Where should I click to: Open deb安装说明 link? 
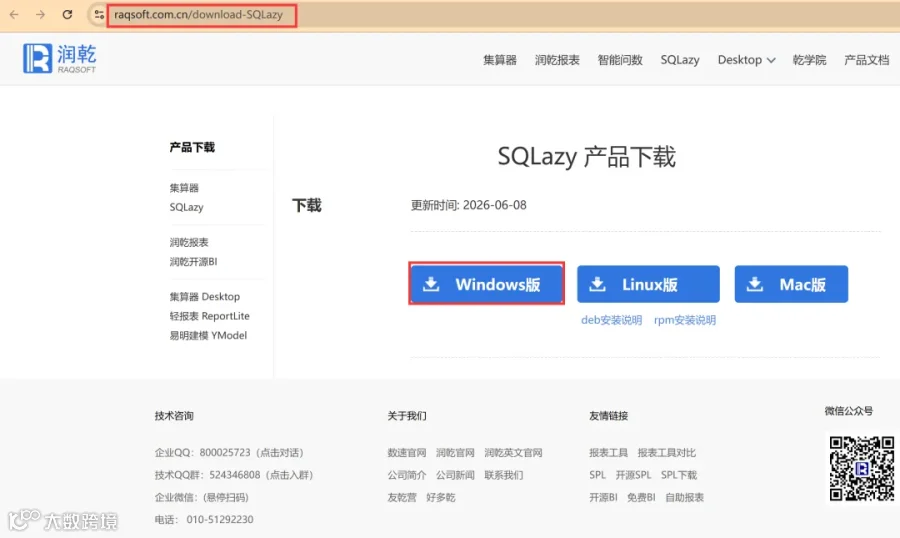point(611,320)
